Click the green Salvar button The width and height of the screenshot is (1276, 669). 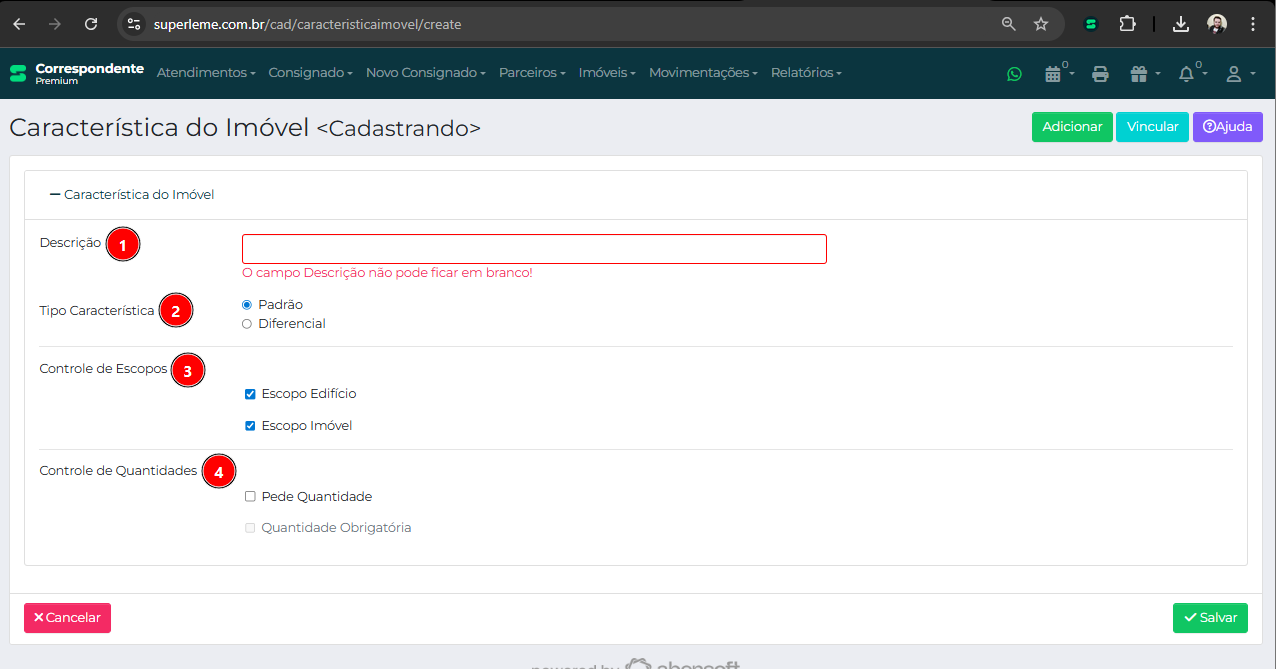point(1210,618)
